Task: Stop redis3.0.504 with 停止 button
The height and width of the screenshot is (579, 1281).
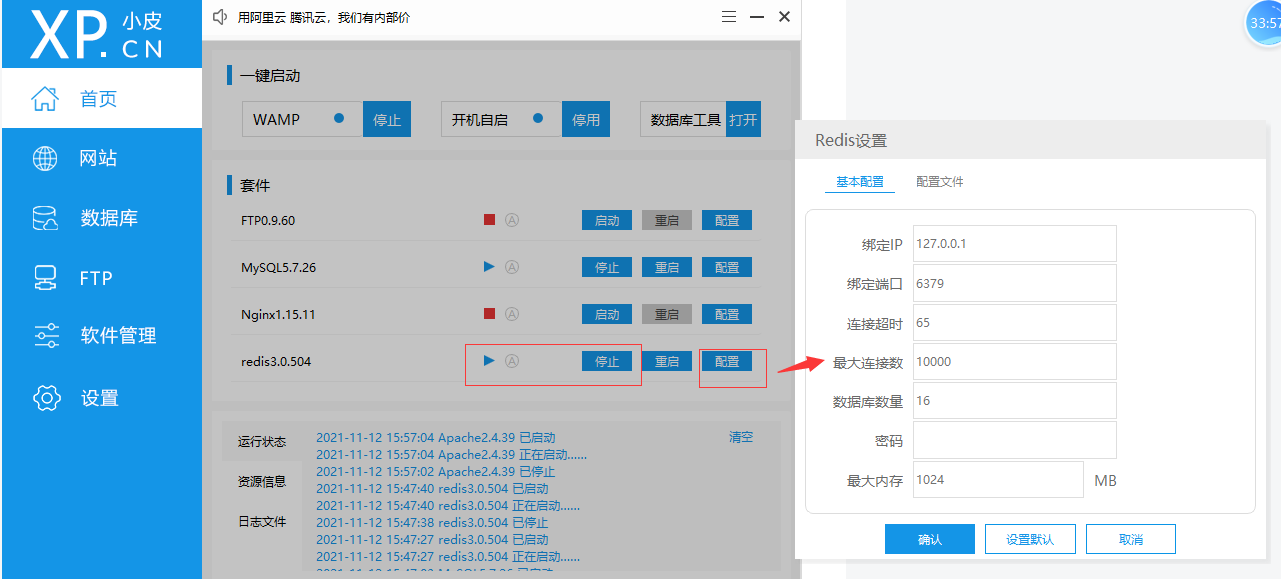Action: pyautogui.click(x=607, y=361)
